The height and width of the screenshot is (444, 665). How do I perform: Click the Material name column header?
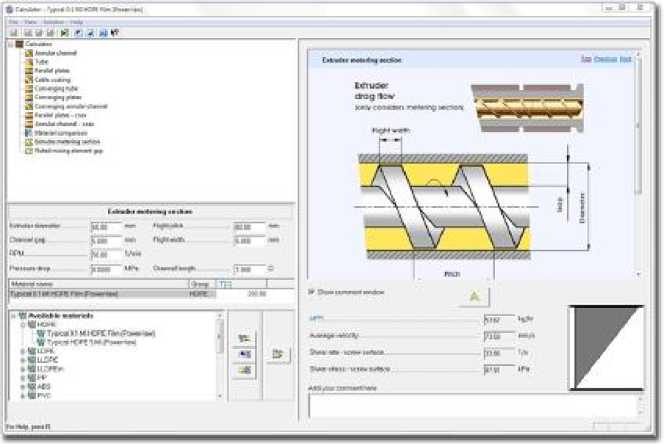(x=98, y=284)
